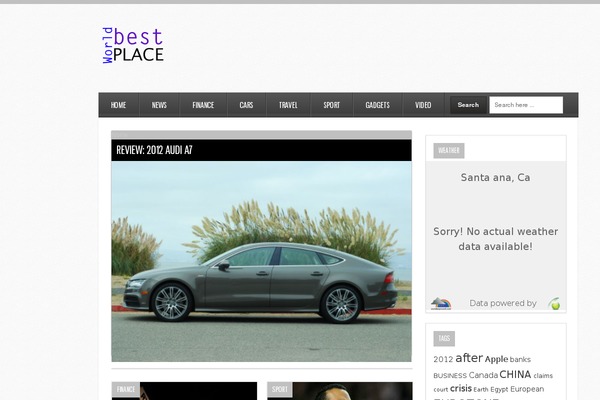Open the 'Canada' tag
The image size is (600, 400).
pos(483,375)
